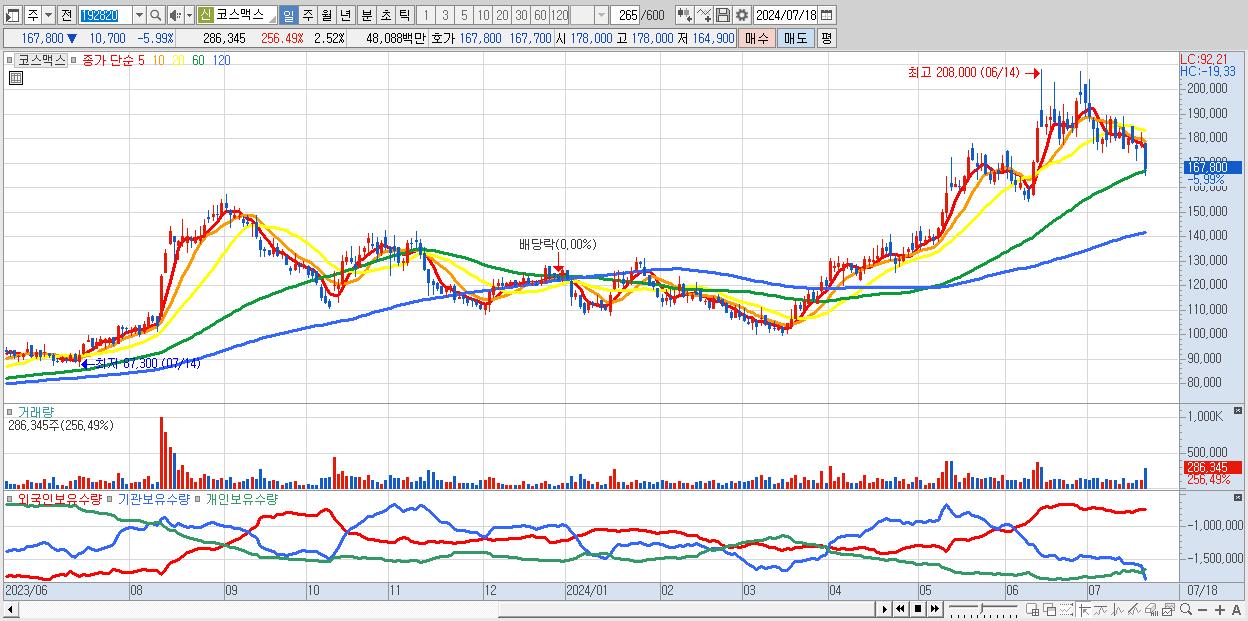Click the 매도 sell button
The height and width of the screenshot is (621, 1248).
795,38
